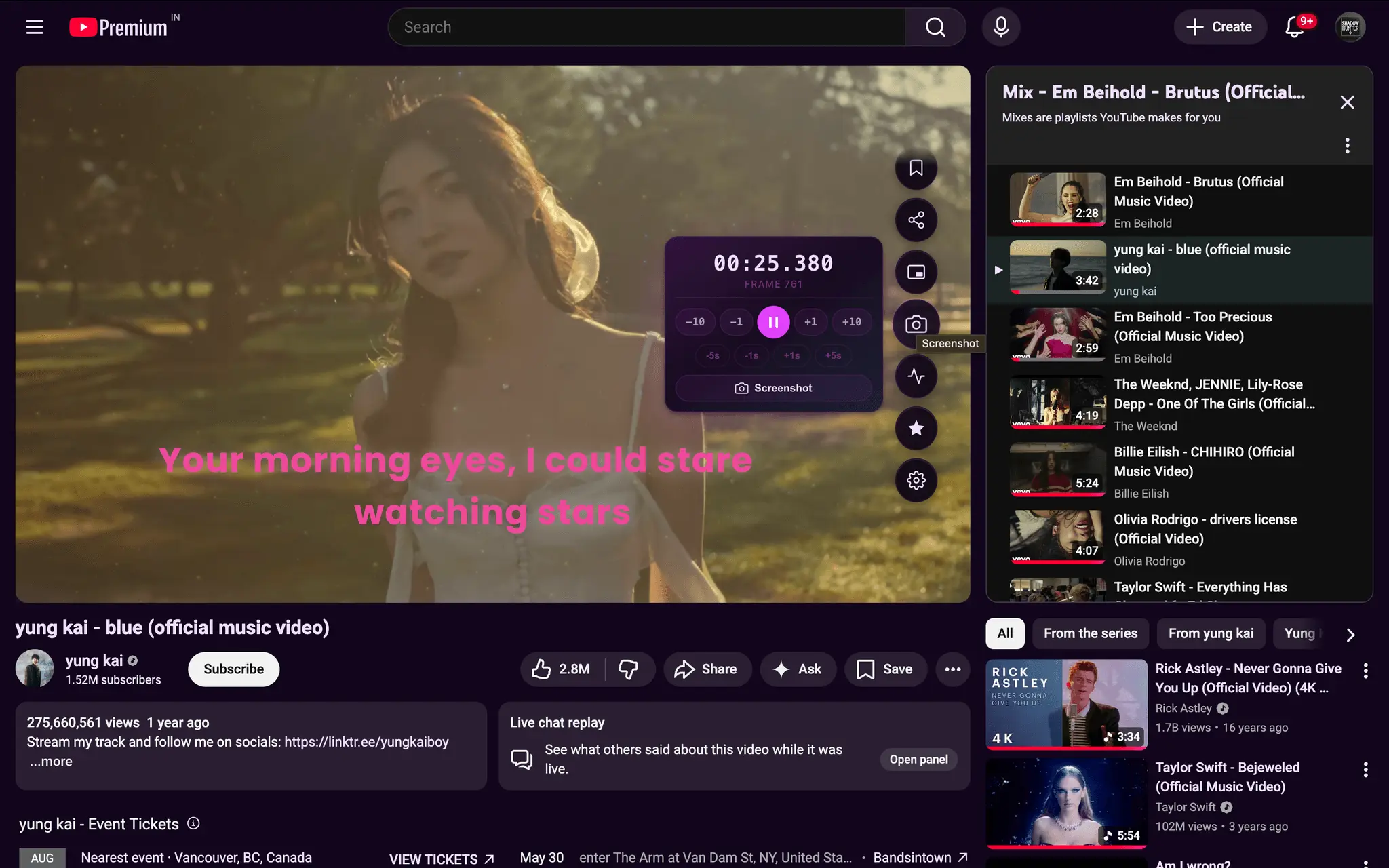Go to YouTube Premium home logo

click(x=119, y=27)
